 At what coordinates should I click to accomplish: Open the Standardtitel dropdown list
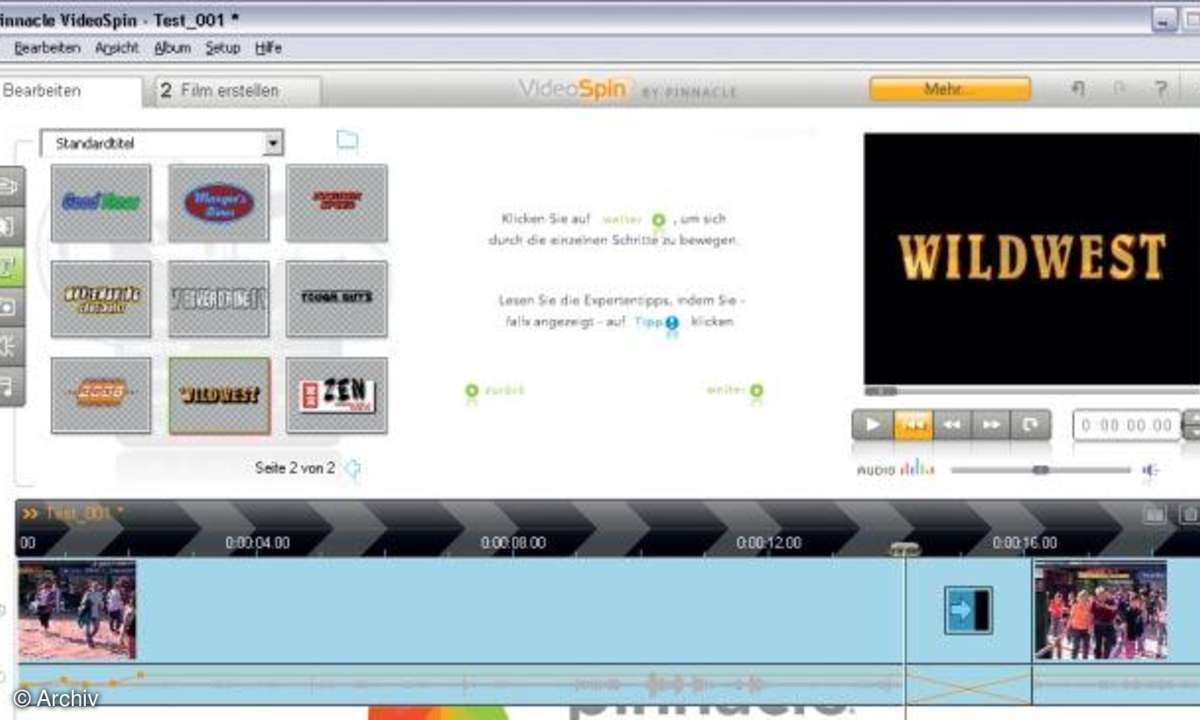pyautogui.click(x=273, y=143)
